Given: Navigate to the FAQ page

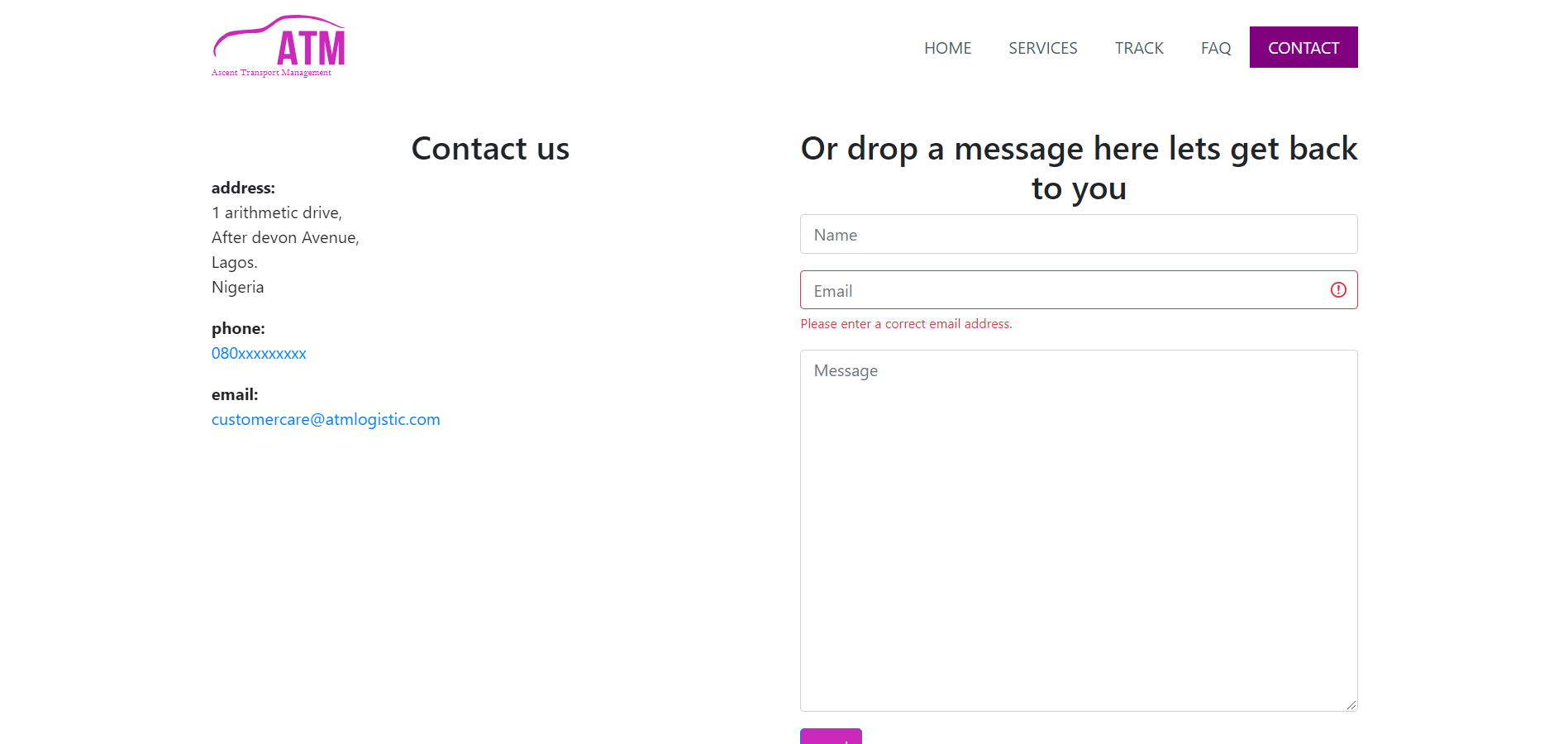Looking at the screenshot, I should [x=1215, y=48].
